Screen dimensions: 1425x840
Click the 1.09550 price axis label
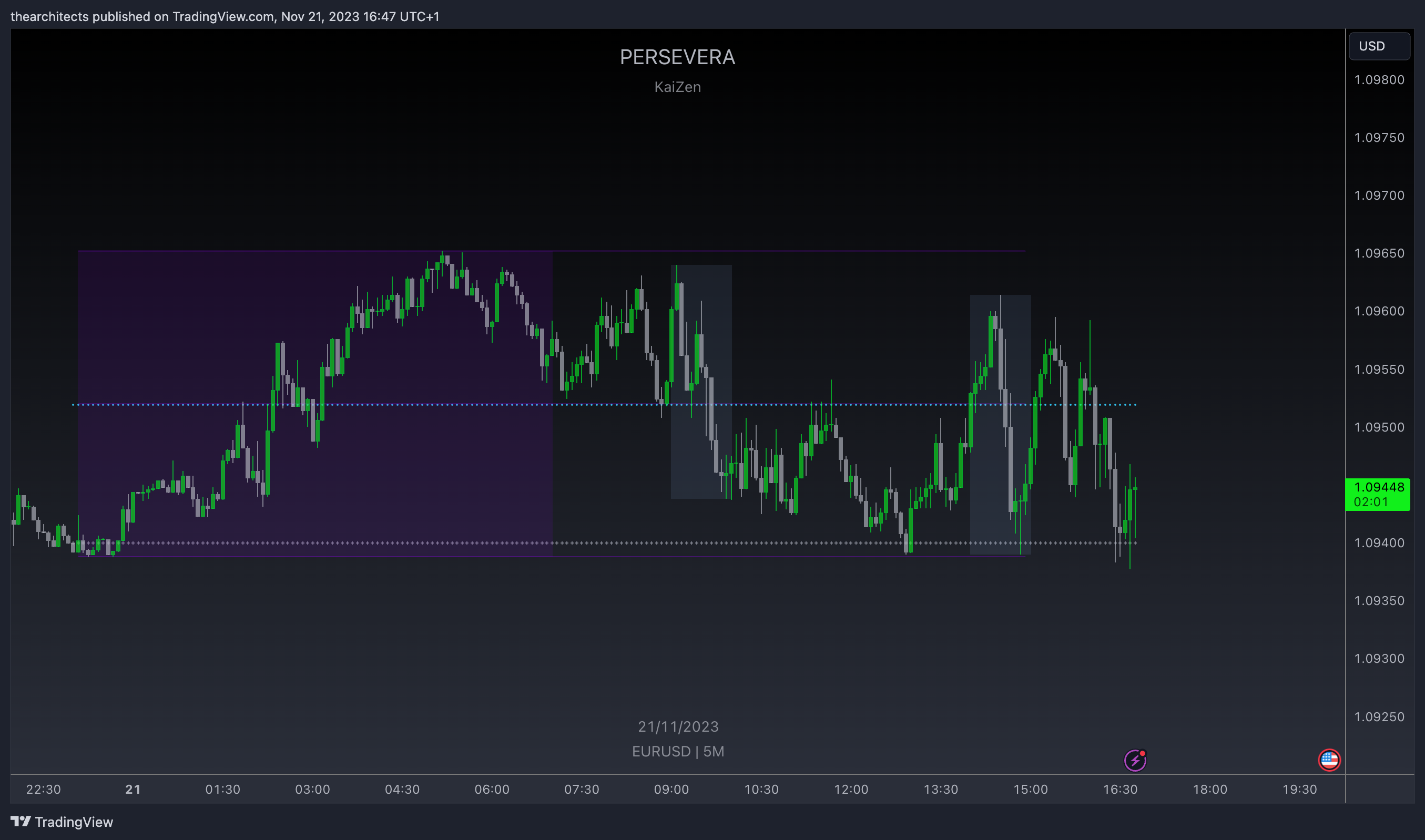click(x=1379, y=369)
